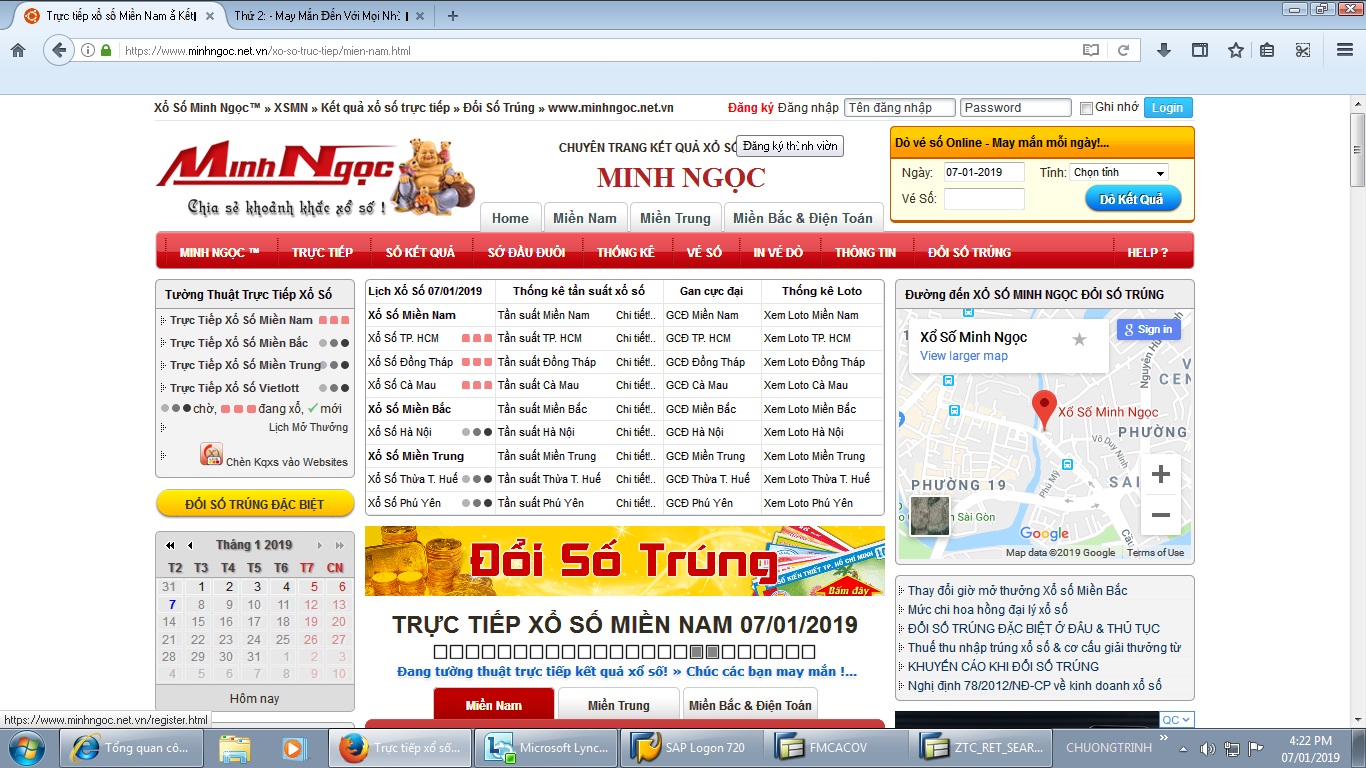
Task: Click the Hôm nay calendar button
Action: 255,699
